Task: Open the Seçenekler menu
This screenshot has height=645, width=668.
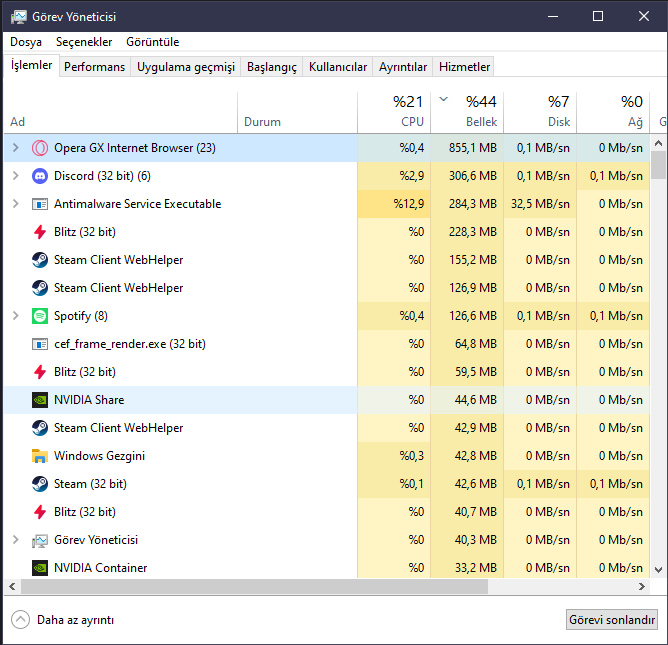Action: (x=84, y=42)
